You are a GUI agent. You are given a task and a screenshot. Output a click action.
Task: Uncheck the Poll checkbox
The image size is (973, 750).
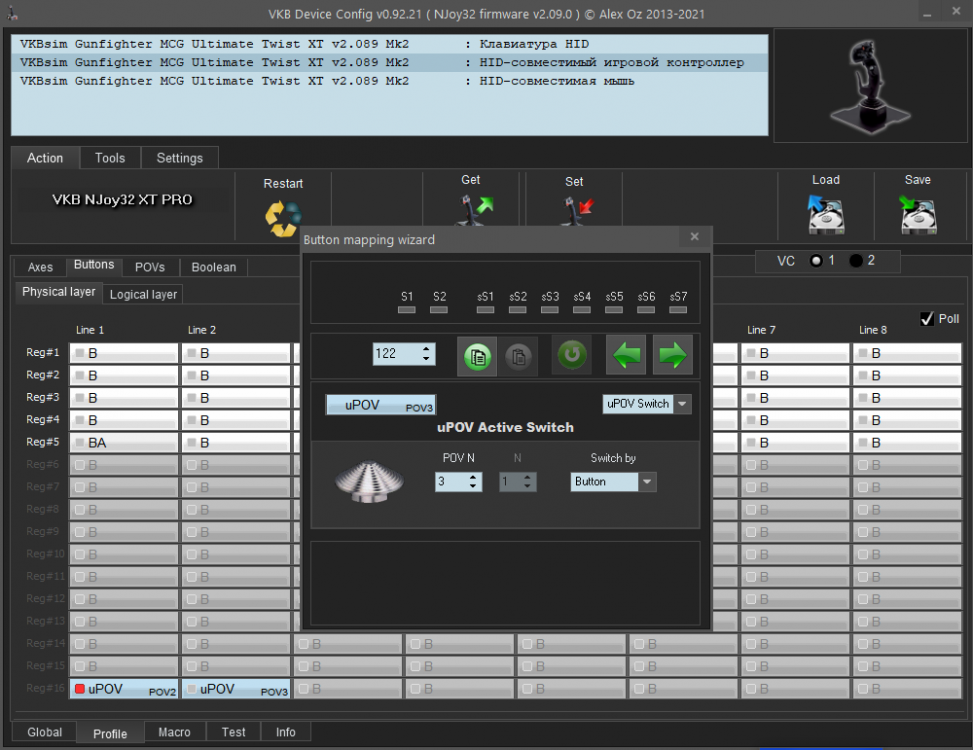927,318
